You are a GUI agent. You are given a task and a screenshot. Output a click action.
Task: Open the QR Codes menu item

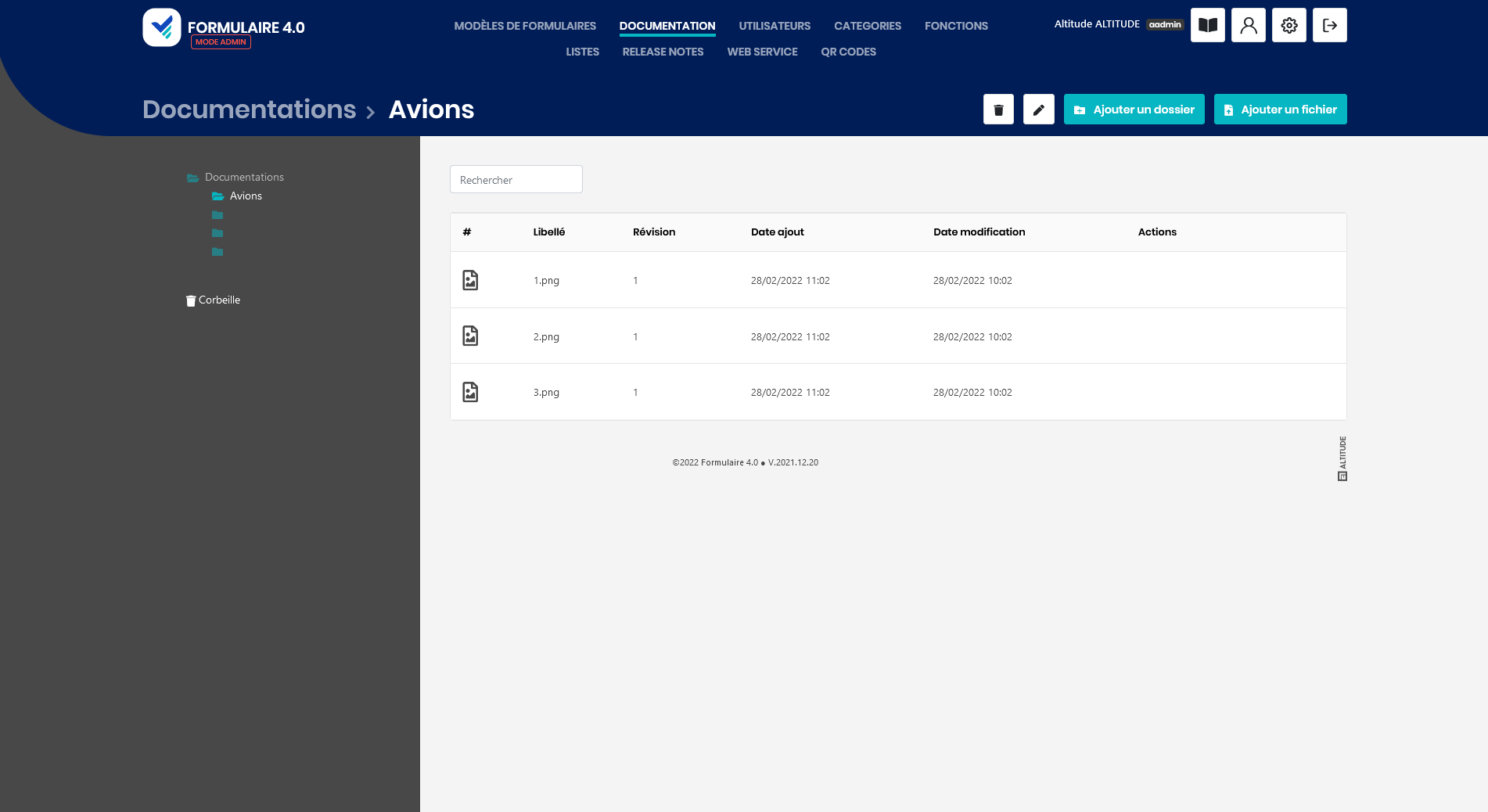tap(848, 52)
